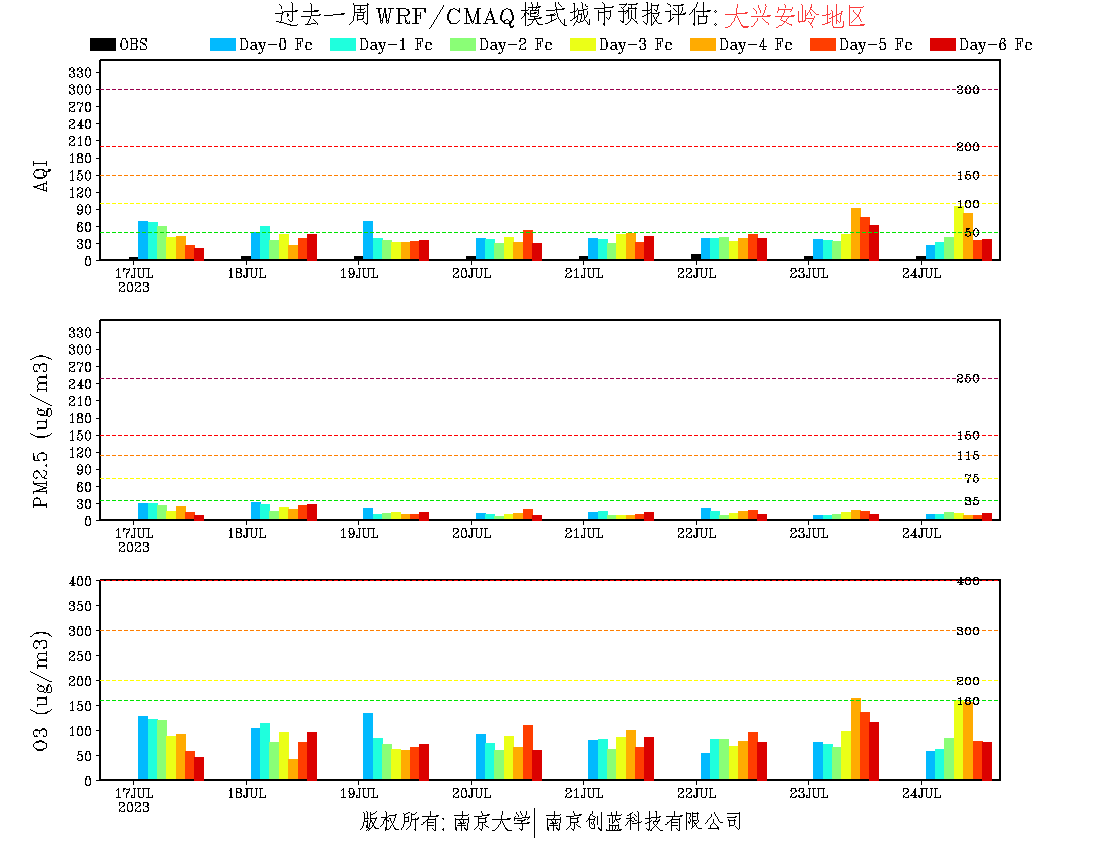This screenshot has height=850, width=1100.
Task: Click the red region name 大兴安岭地区 in title
Action: 795,15
